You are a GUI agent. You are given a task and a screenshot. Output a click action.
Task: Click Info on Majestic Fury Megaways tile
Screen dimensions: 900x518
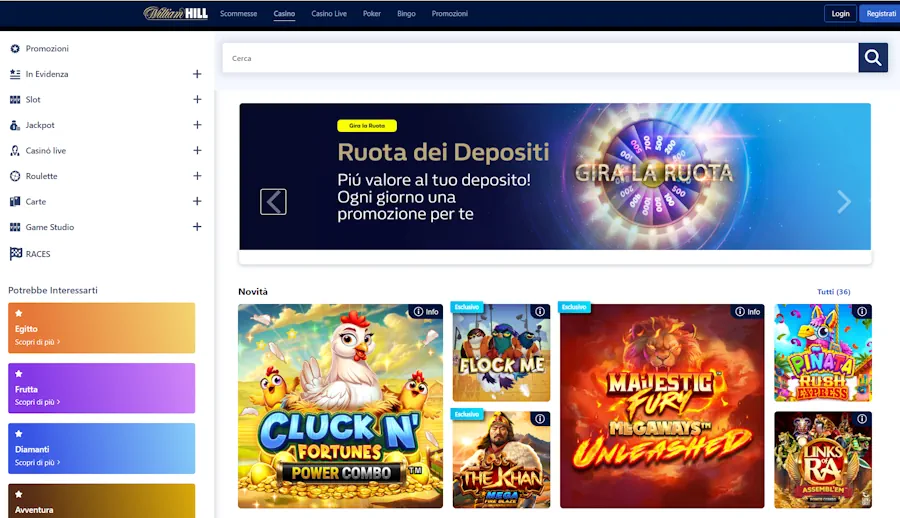(747, 311)
